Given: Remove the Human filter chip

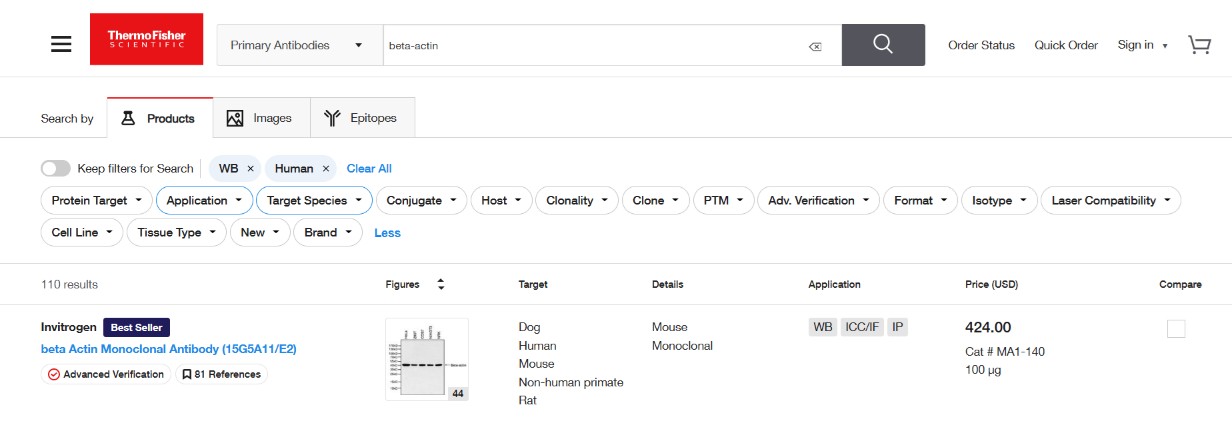Looking at the screenshot, I should [x=325, y=169].
